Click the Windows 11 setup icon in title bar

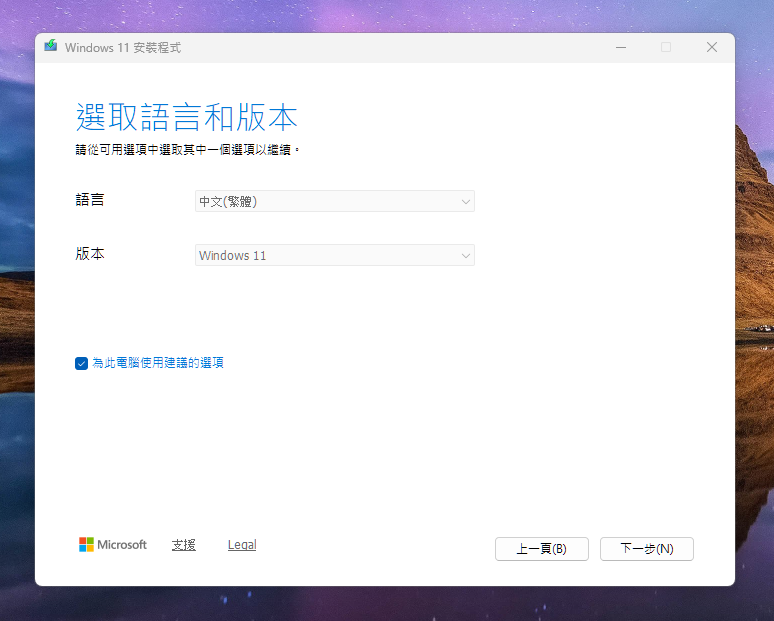coord(51,47)
